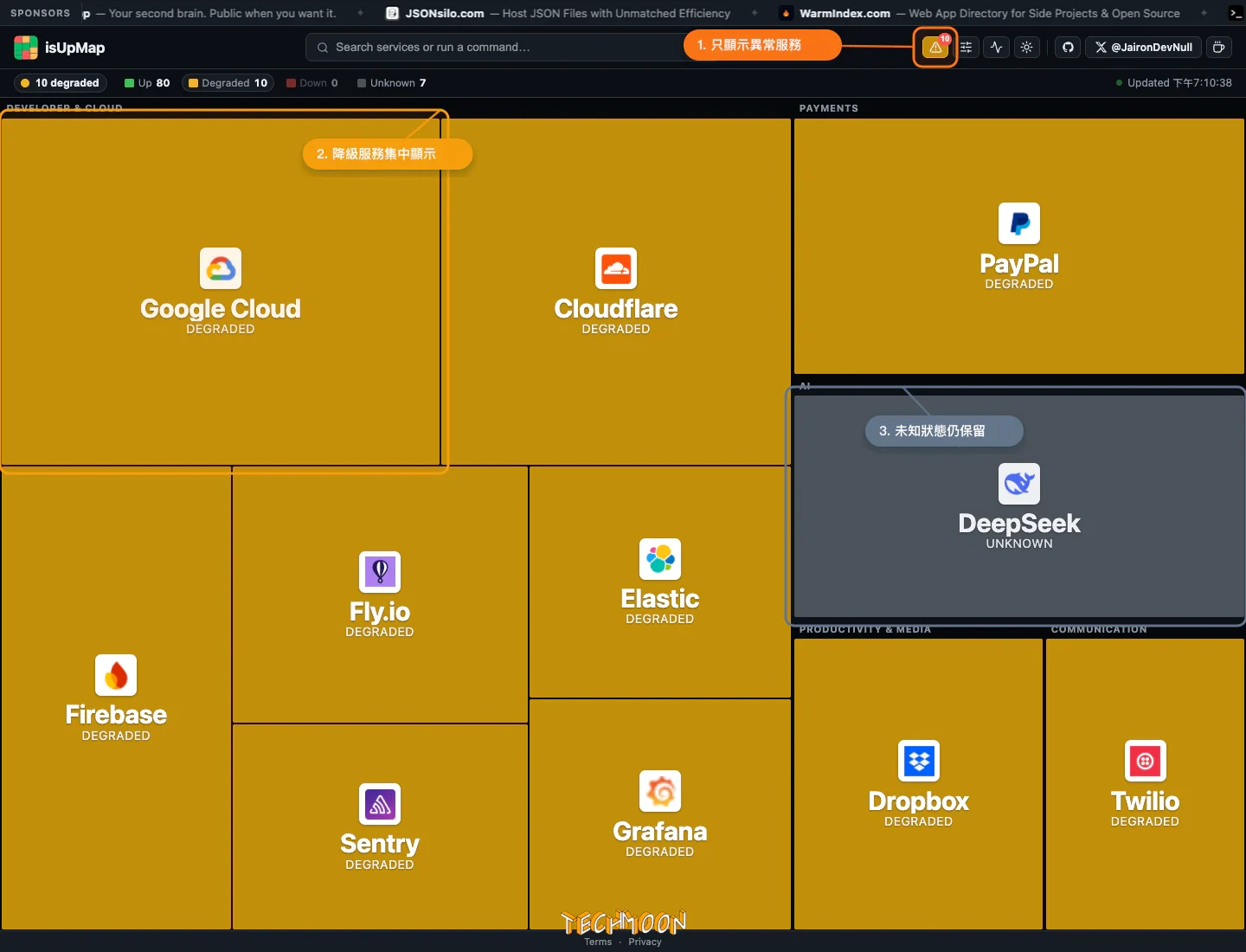
Task: Click the Twilio service icon
Action: click(1146, 762)
